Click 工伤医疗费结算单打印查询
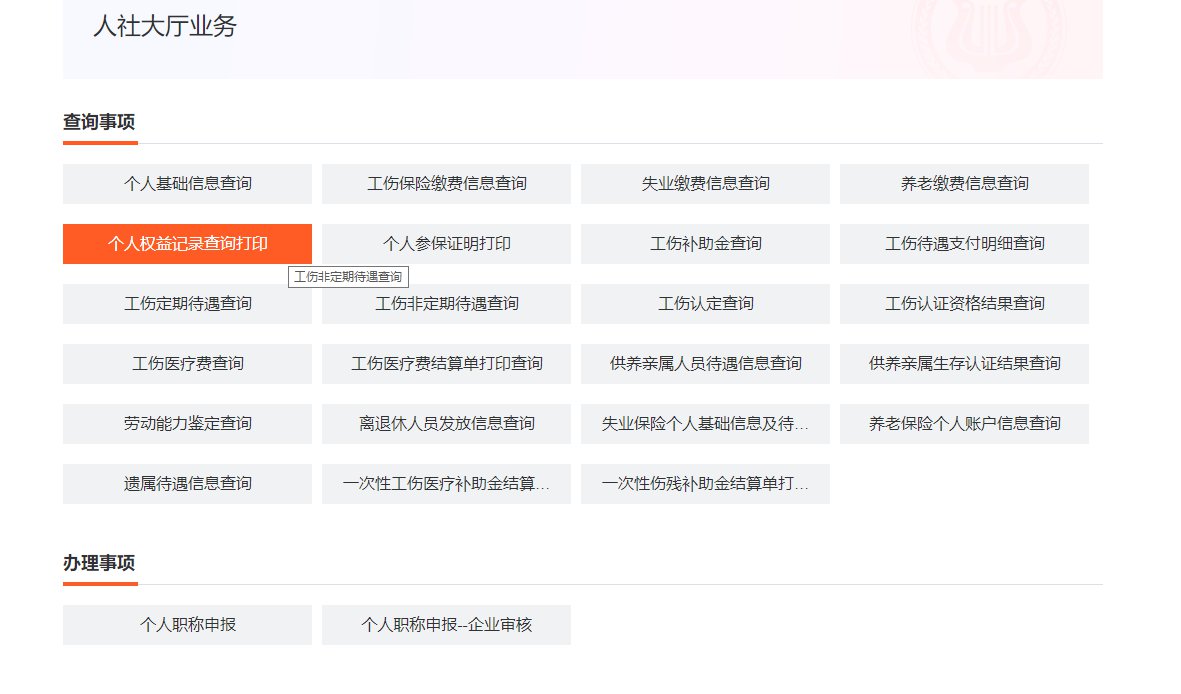 tap(446, 364)
